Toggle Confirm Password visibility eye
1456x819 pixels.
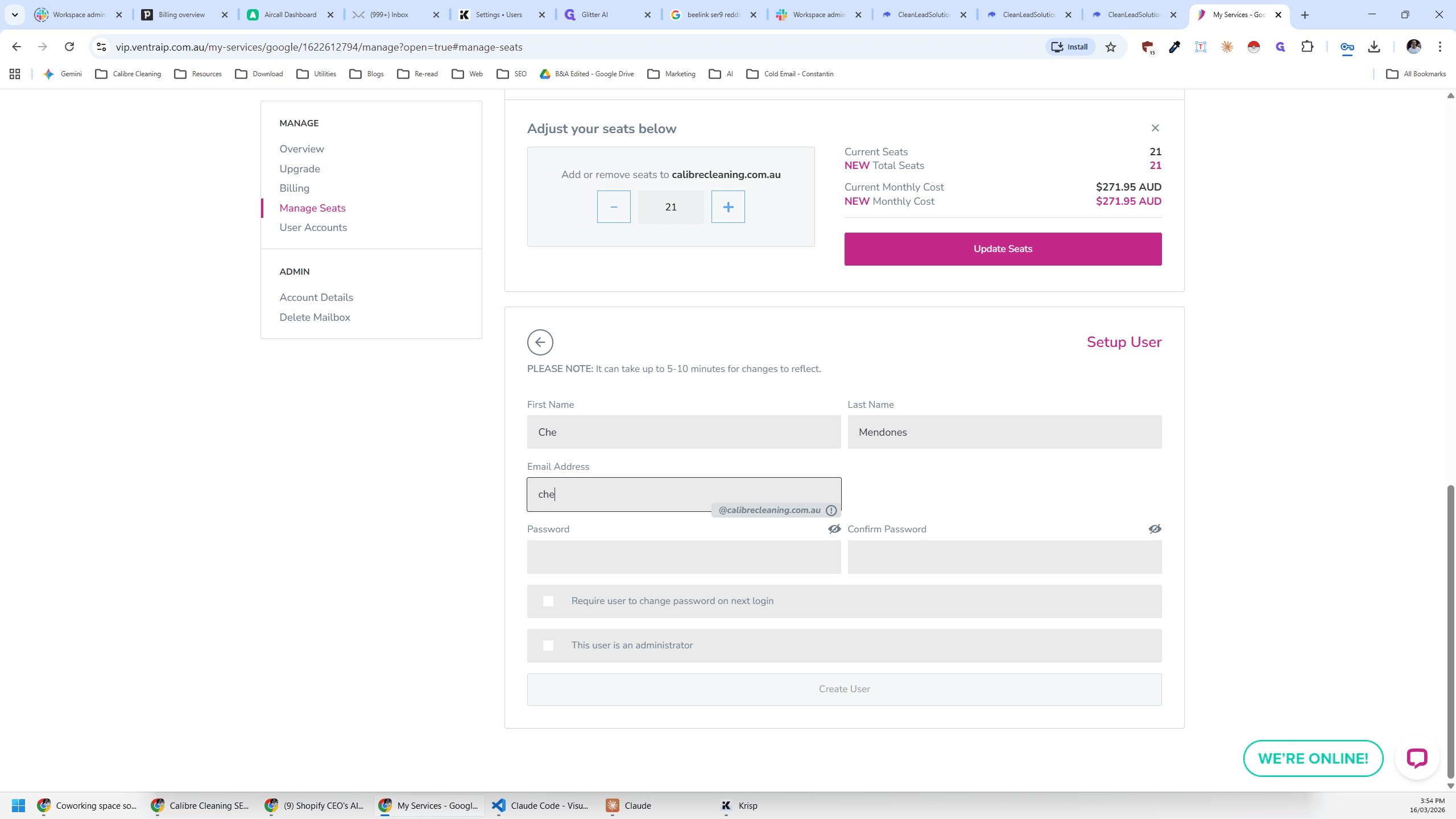pyautogui.click(x=1155, y=529)
